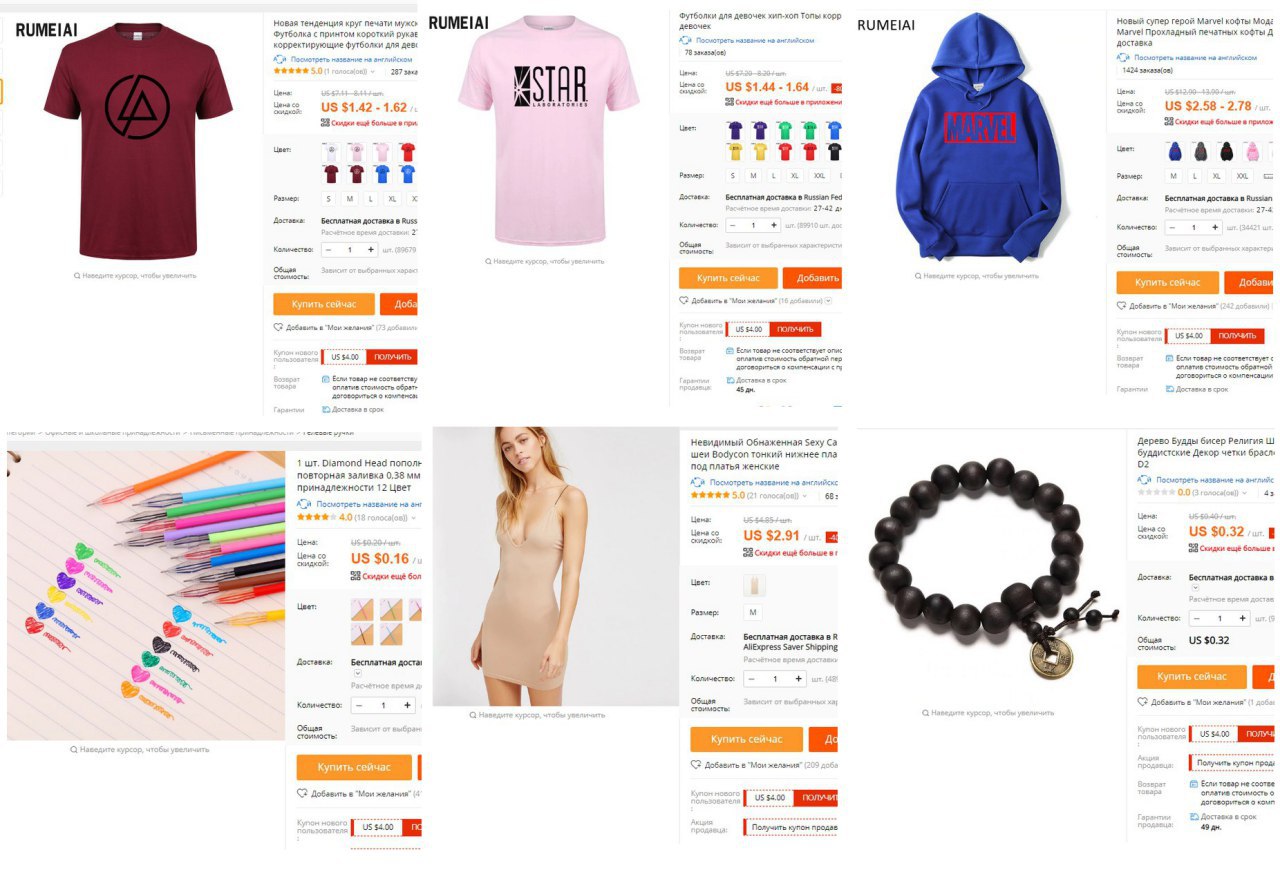The image size is (1280, 881).
Task: Click Купить сейчас for the wooden bracelet
Action: (x=1192, y=677)
